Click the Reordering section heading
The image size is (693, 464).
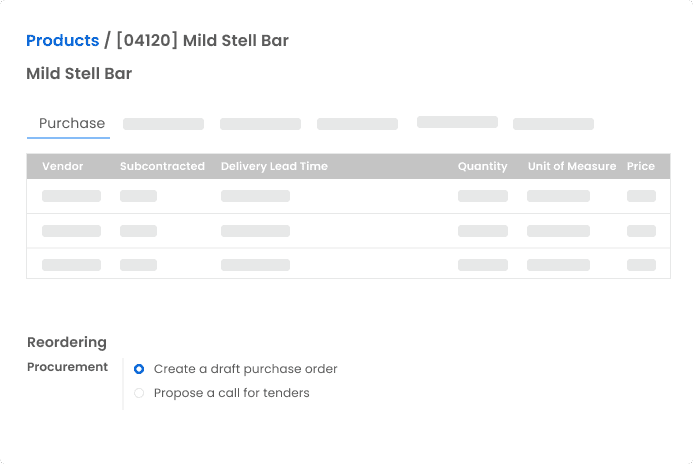pyautogui.click(x=66, y=342)
